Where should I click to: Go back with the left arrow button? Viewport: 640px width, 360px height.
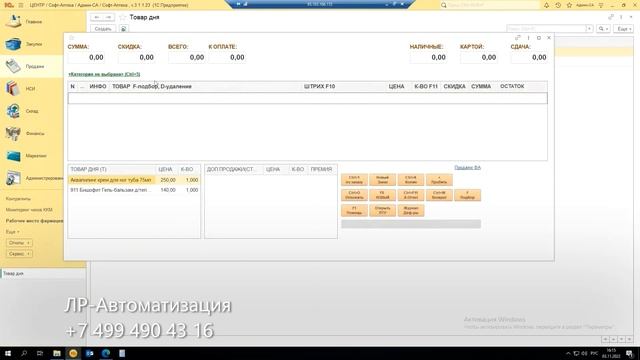click(x=97, y=17)
